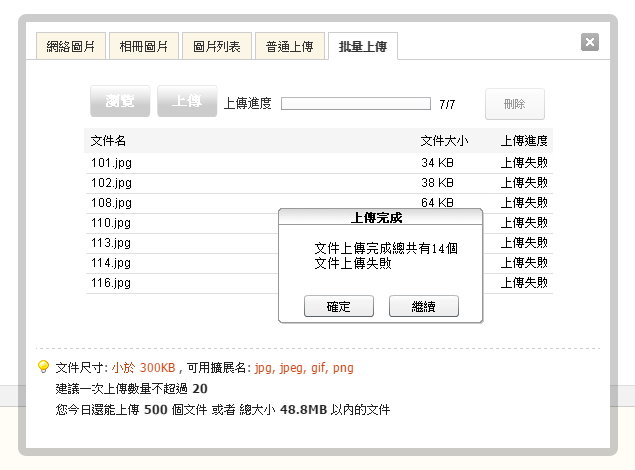Switch to the 網絡圖片 tab
The width and height of the screenshot is (635, 470).
coord(70,46)
